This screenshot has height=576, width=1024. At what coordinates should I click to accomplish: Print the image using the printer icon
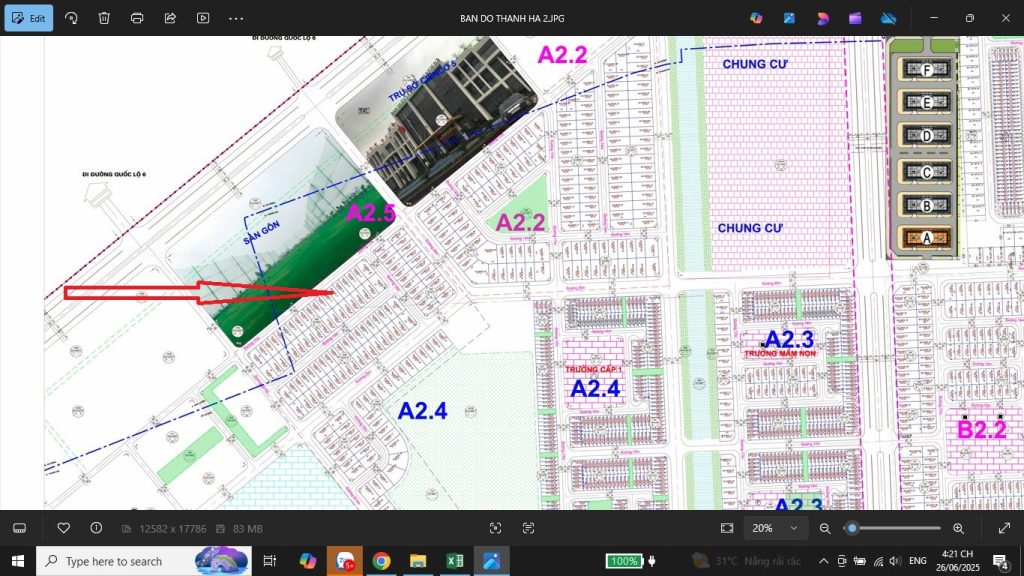click(137, 18)
